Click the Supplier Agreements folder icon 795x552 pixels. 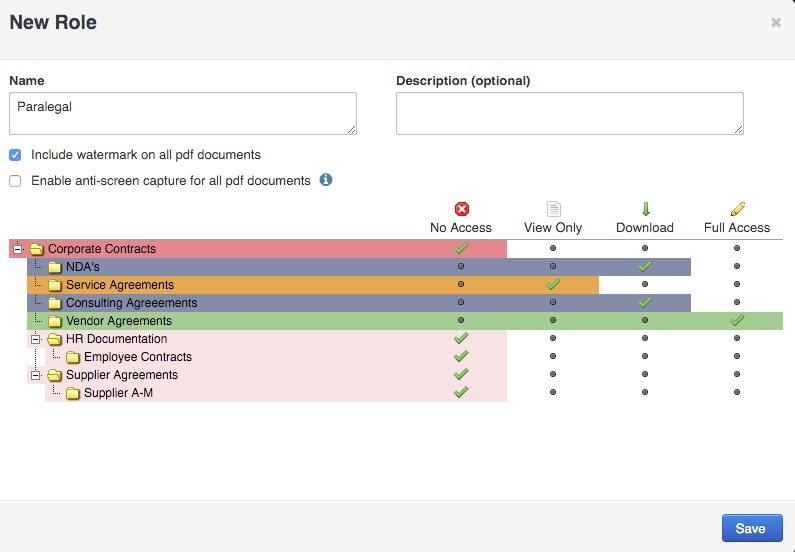[55, 375]
